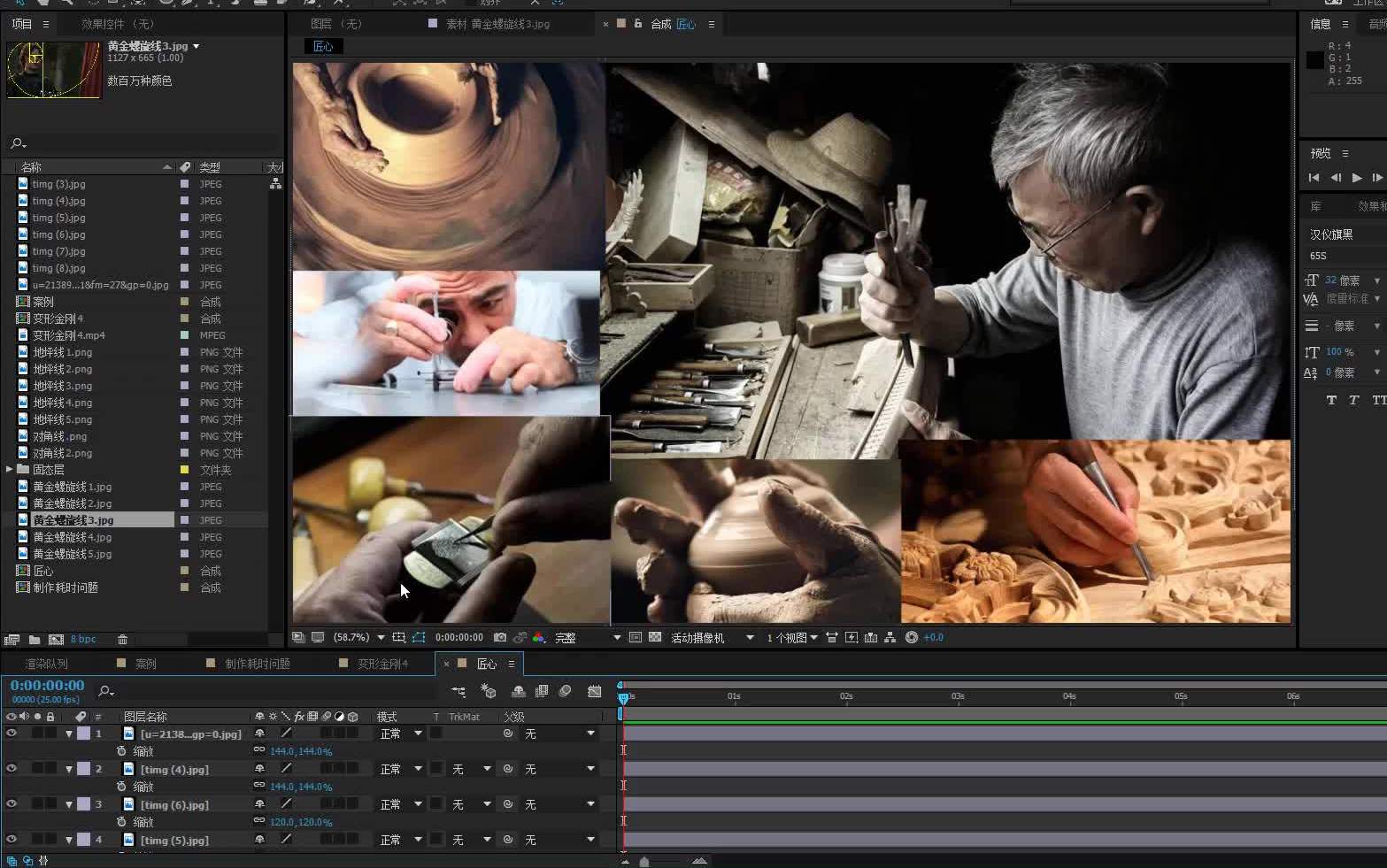Click the snapshot camera icon in viewer
The width and height of the screenshot is (1387, 868).
click(x=500, y=637)
